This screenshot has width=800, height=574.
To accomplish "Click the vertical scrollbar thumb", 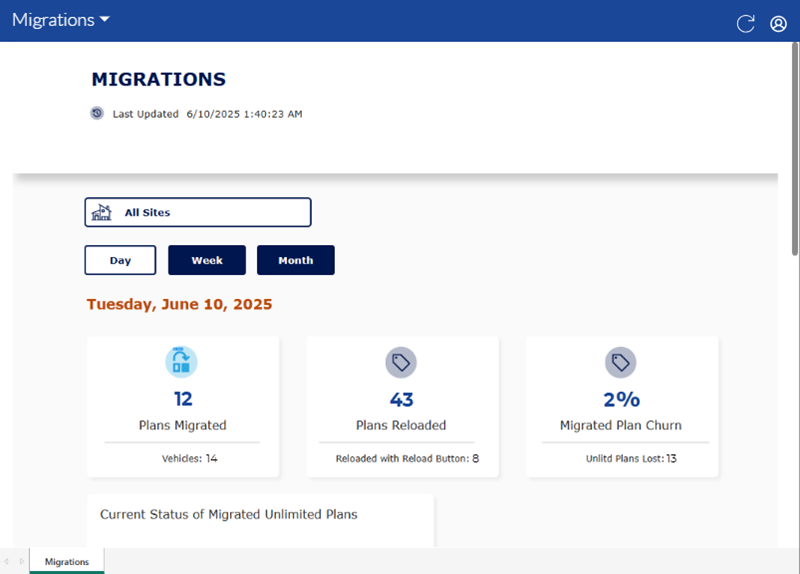I will point(795,149).
